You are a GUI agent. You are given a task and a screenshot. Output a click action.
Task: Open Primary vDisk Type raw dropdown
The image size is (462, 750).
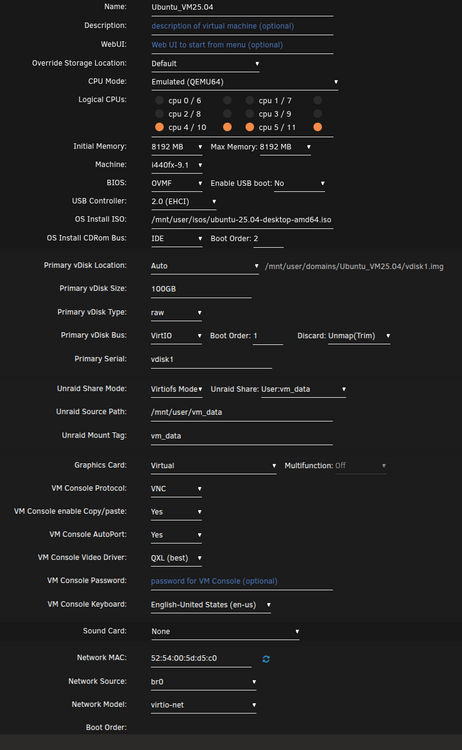point(176,312)
